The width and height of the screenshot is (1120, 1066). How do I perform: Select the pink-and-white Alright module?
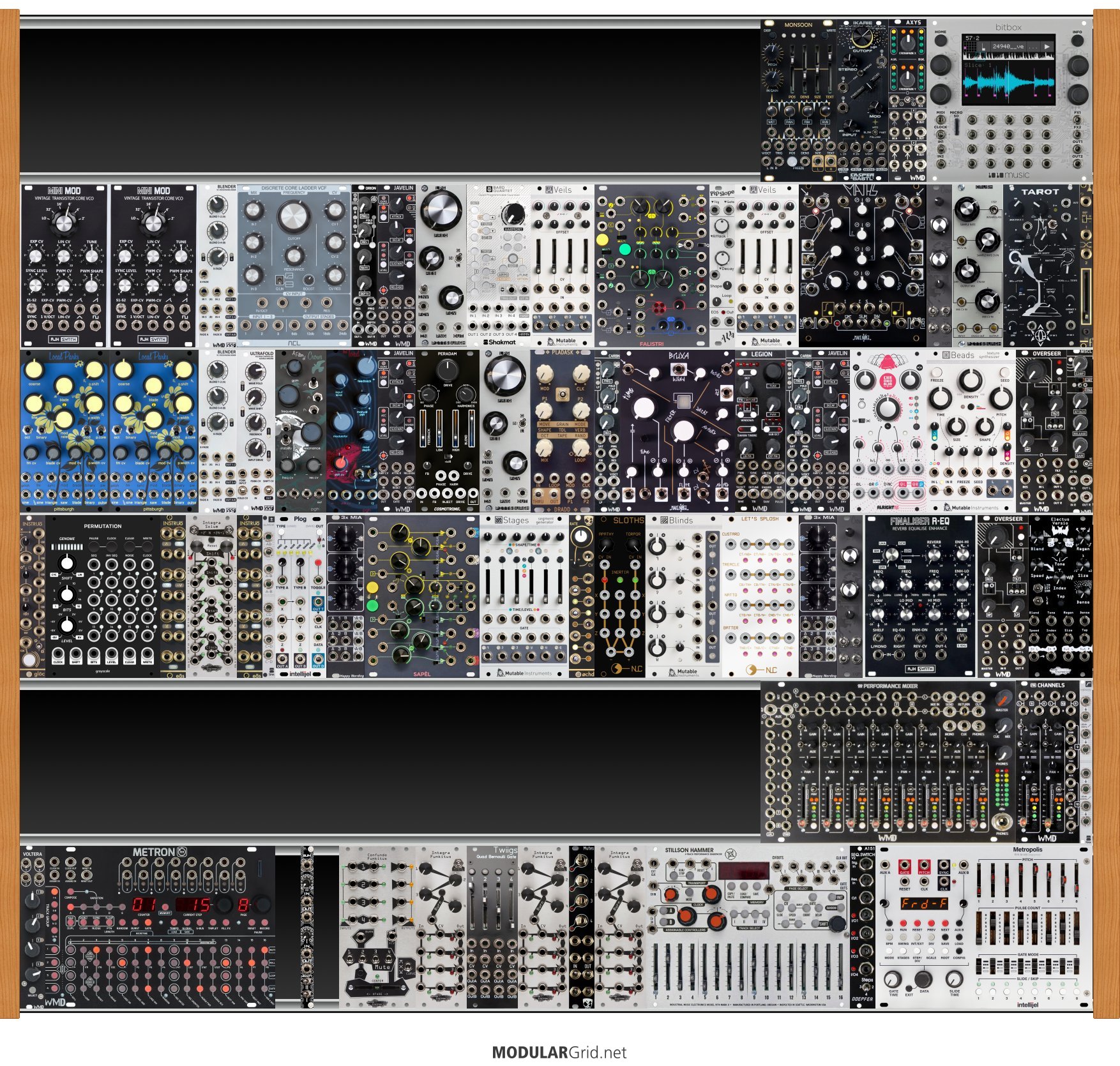pyautogui.click(x=888, y=431)
